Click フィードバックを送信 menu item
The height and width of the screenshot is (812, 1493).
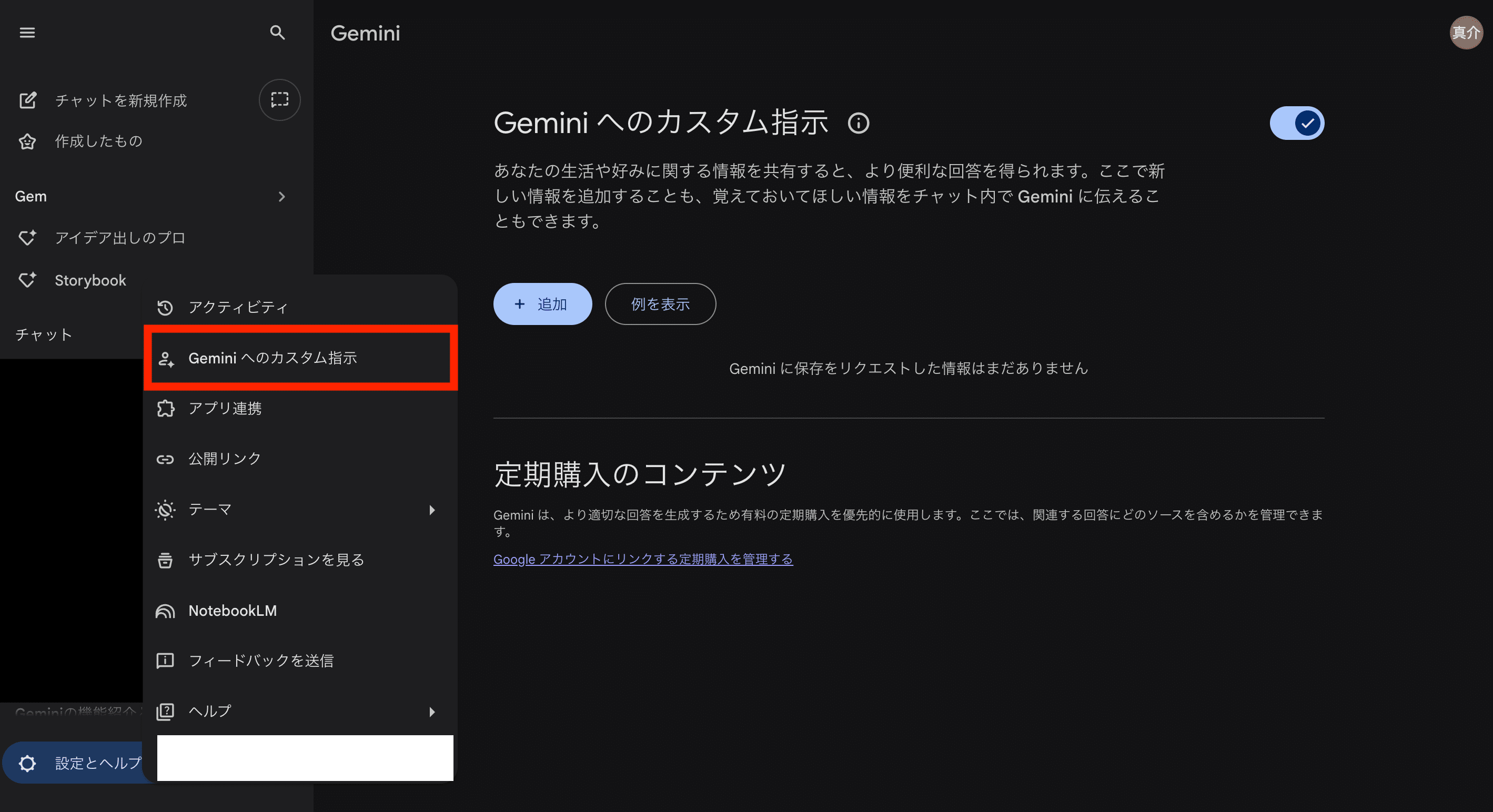(261, 661)
